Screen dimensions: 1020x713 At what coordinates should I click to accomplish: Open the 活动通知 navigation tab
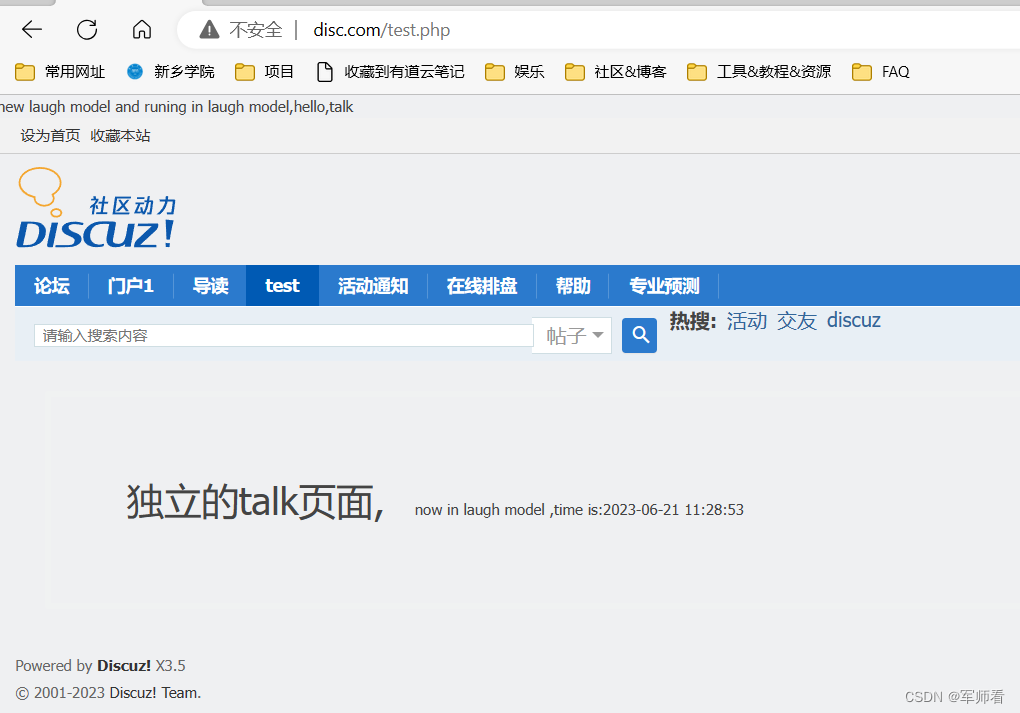372,286
